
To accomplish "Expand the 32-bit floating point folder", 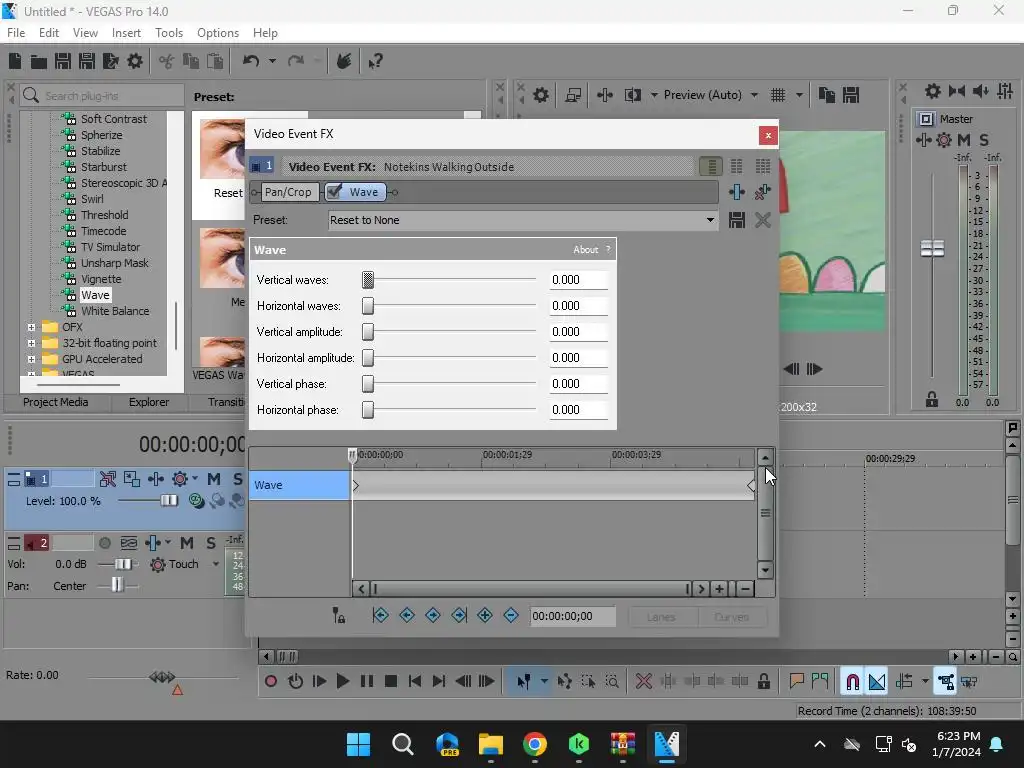I will [x=31, y=344].
